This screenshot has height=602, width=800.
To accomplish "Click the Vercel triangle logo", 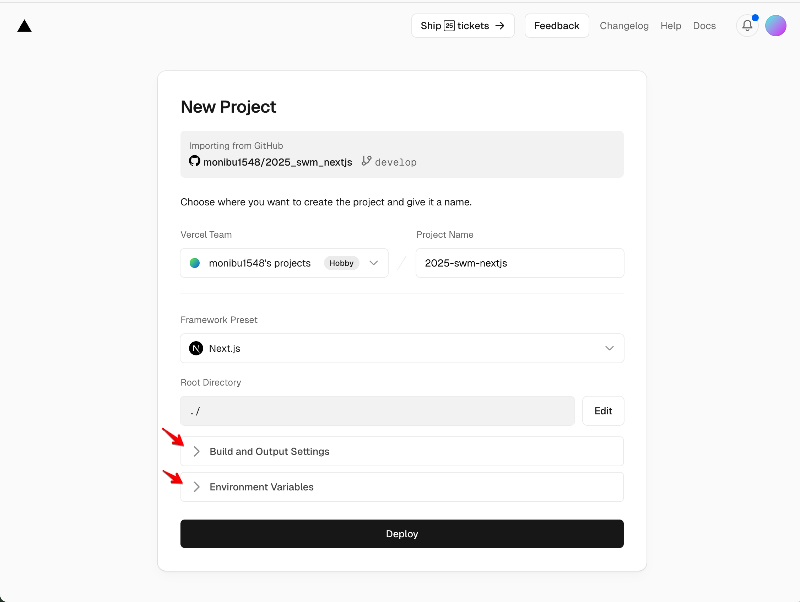I will [x=24, y=26].
